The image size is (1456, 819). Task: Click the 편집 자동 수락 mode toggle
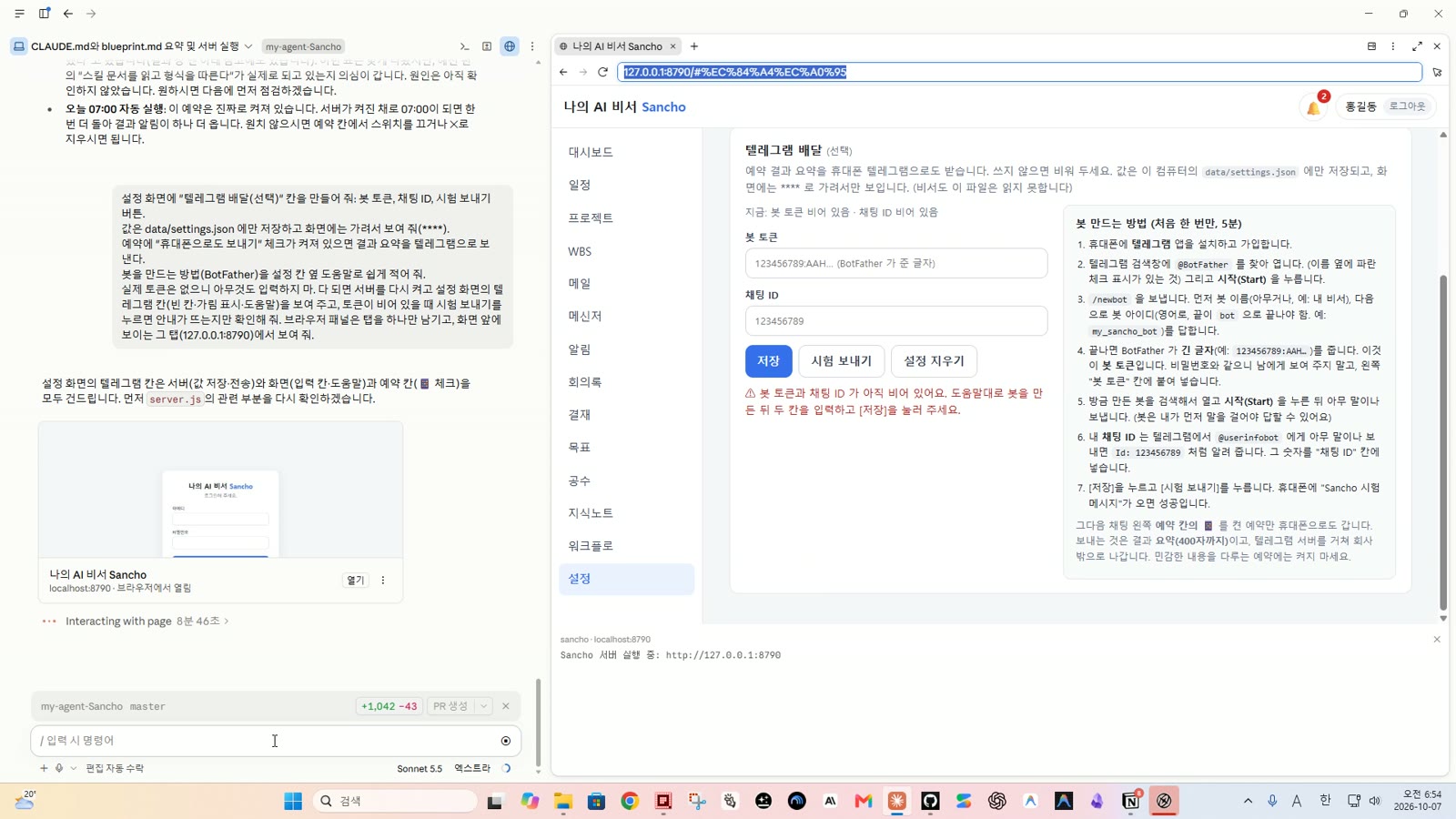point(115,768)
